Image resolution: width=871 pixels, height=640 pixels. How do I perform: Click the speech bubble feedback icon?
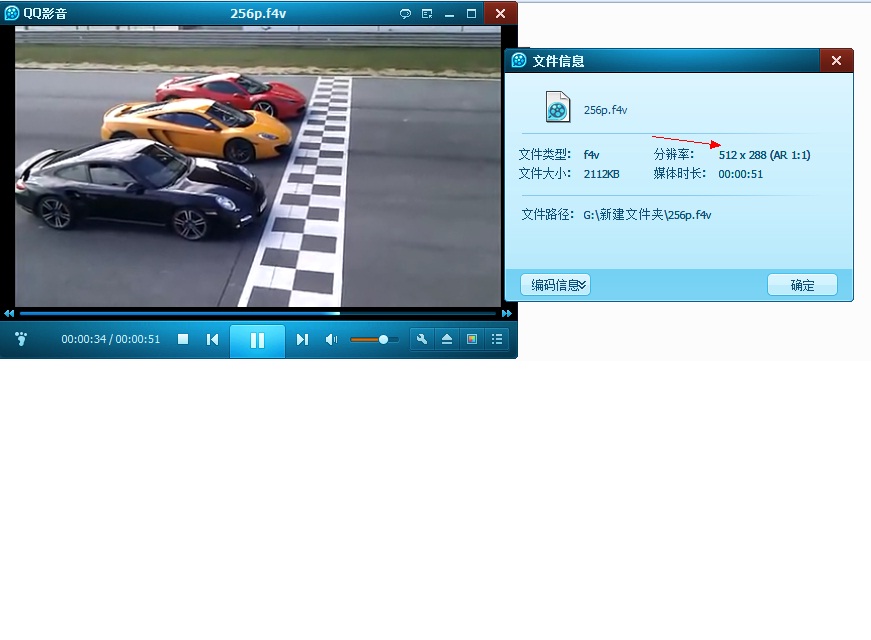click(x=405, y=13)
